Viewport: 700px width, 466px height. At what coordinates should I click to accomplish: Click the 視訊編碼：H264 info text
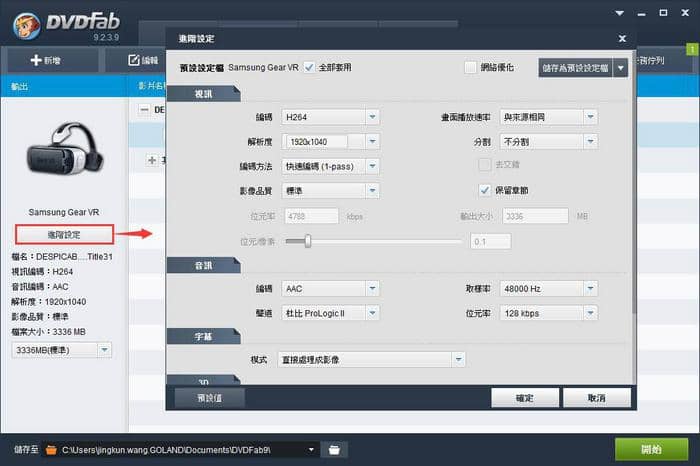tap(42, 271)
